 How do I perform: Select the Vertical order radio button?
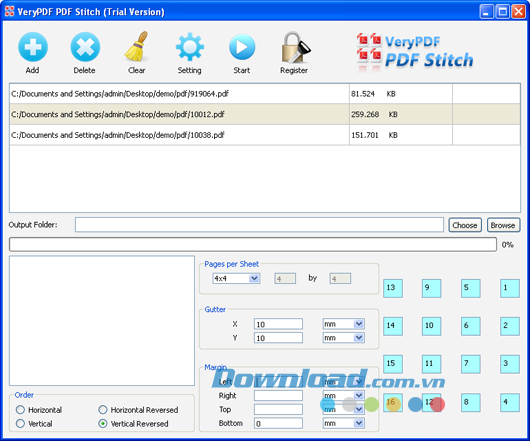(x=20, y=423)
